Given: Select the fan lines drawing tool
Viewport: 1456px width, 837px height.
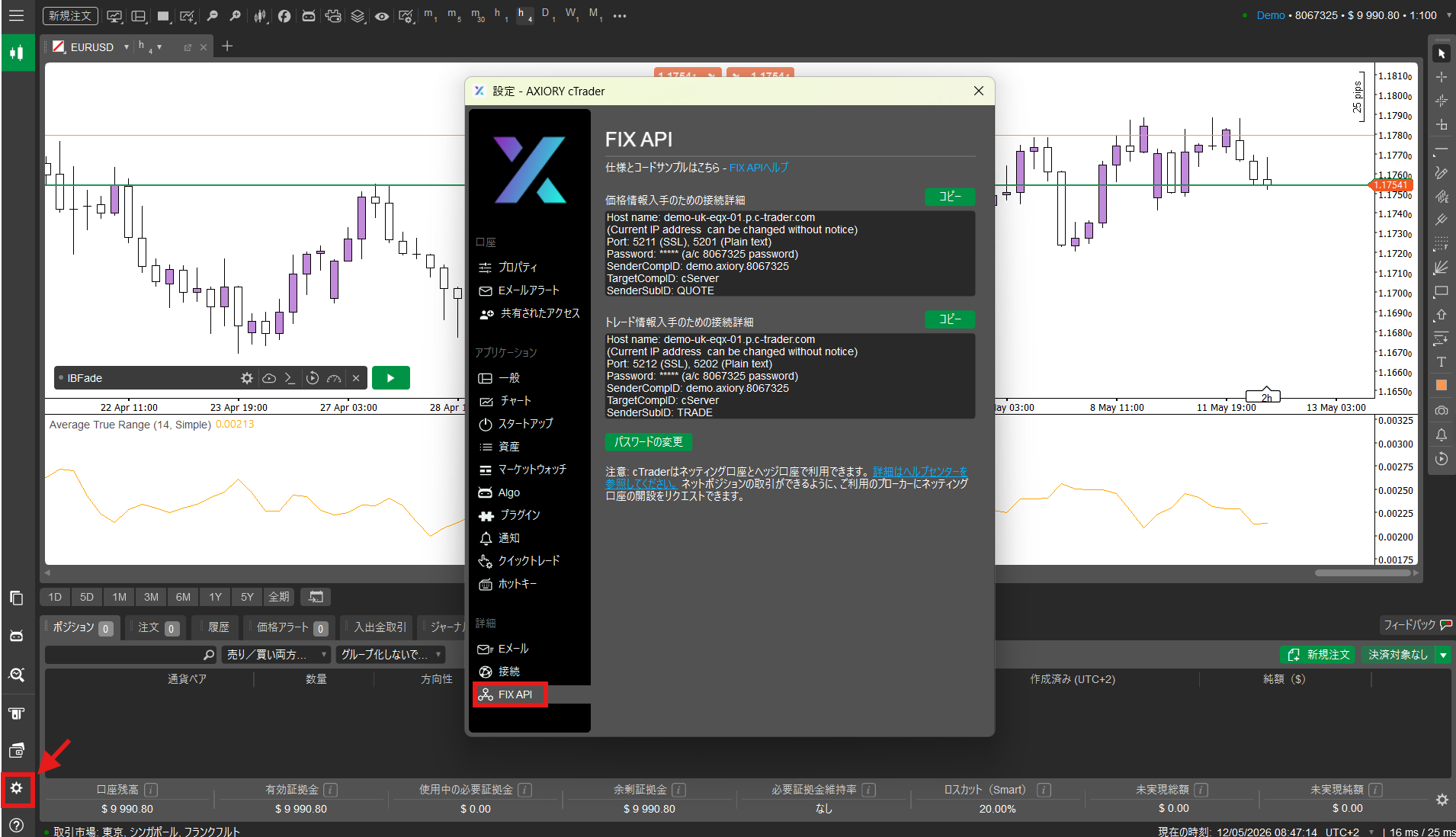Looking at the screenshot, I should pos(1442,268).
